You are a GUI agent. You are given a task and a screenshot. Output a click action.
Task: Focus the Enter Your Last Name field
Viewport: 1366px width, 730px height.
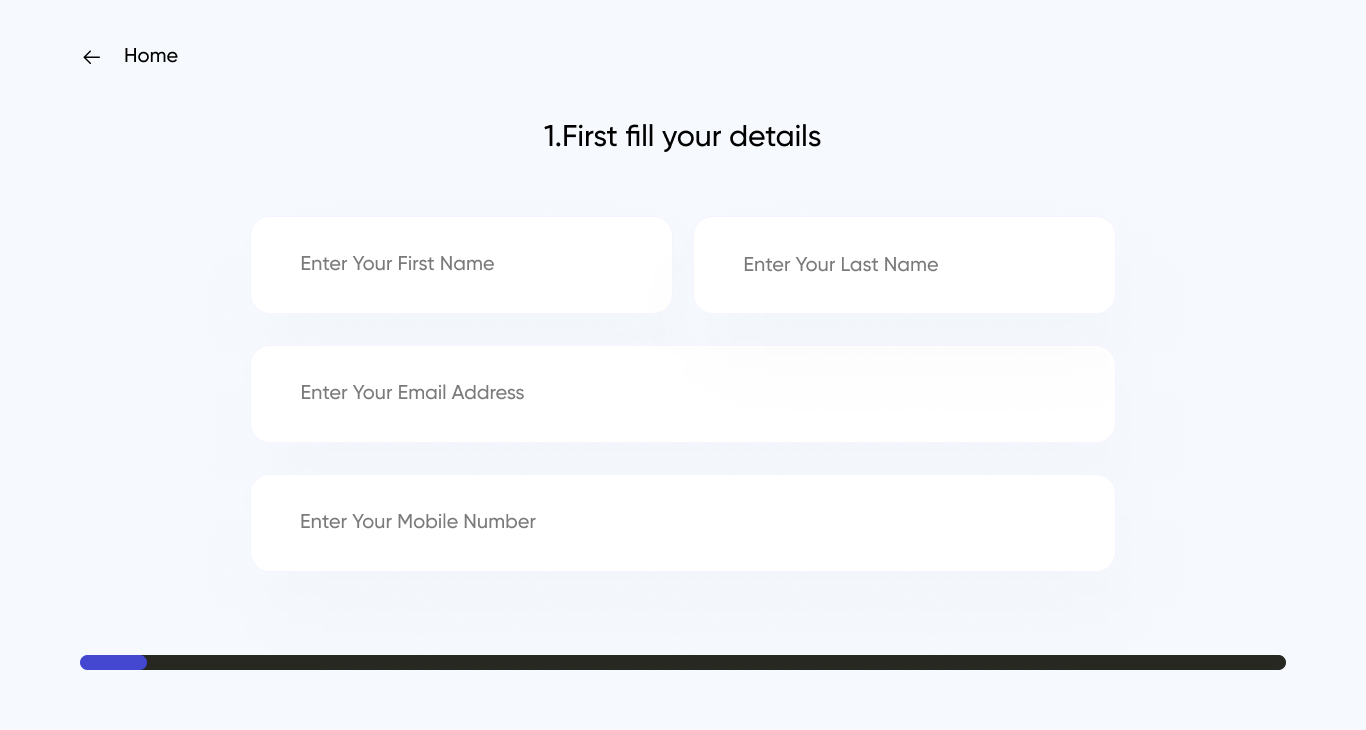(x=904, y=265)
